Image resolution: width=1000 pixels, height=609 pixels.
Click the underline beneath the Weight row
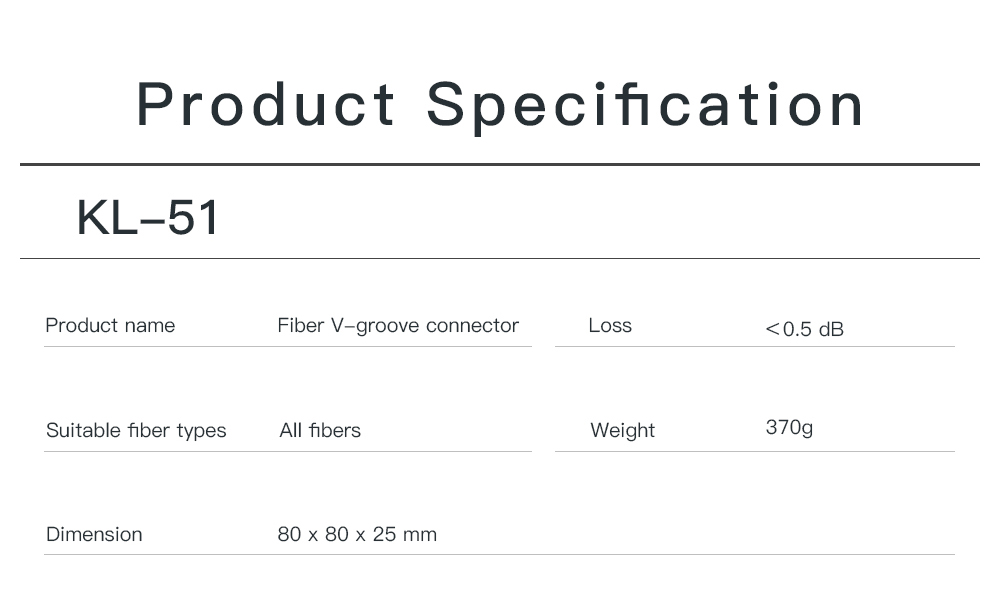click(x=755, y=451)
